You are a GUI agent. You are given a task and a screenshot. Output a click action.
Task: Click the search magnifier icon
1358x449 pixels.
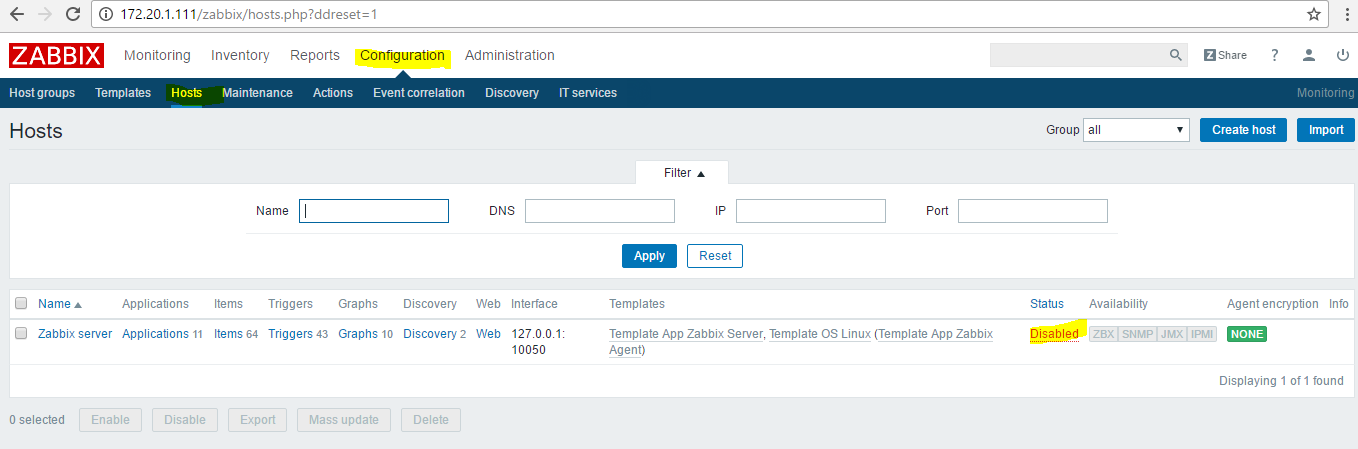1176,55
